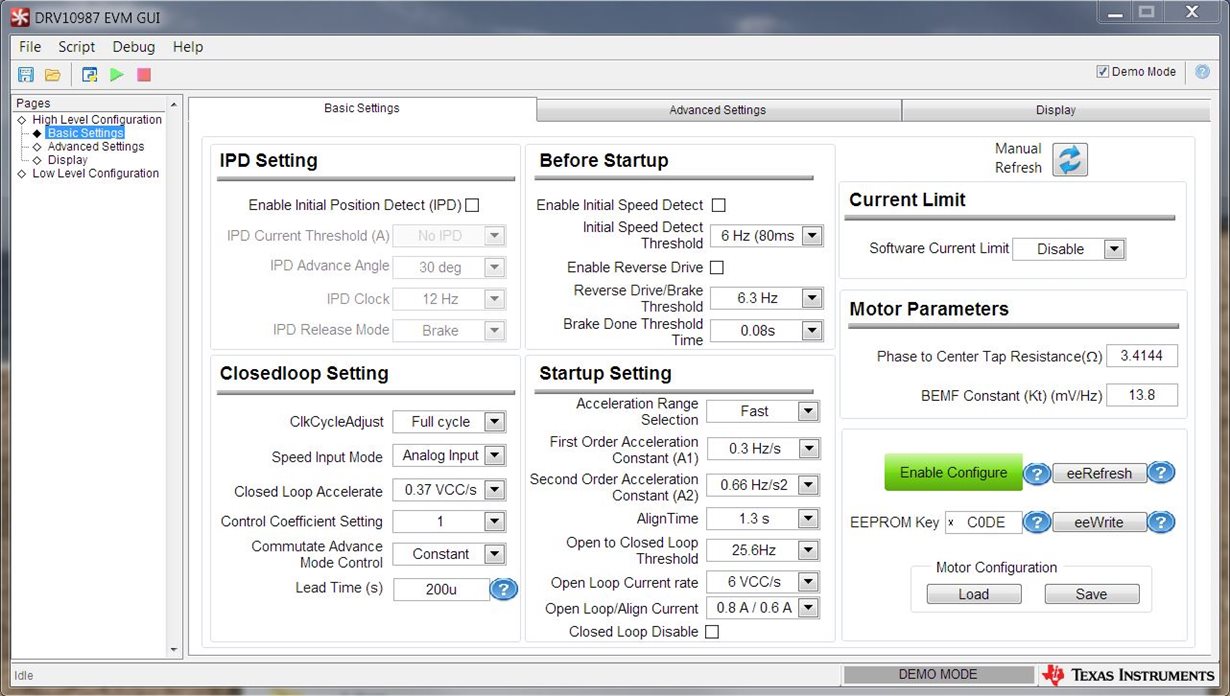Click Lead Time (s) input field
This screenshot has width=1230, height=696.
click(x=441, y=589)
